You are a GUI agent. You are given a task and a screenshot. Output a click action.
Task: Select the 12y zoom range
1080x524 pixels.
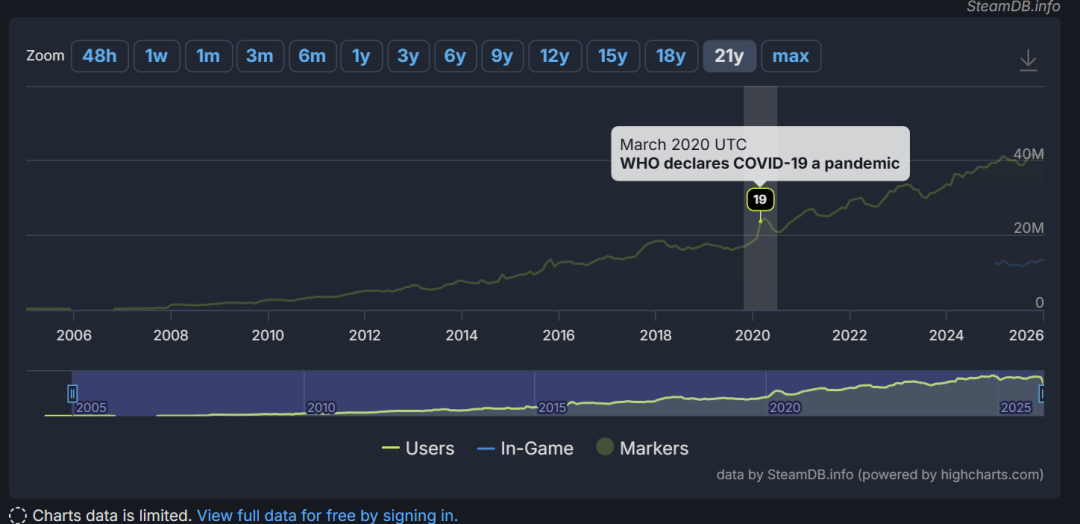pyautogui.click(x=554, y=56)
